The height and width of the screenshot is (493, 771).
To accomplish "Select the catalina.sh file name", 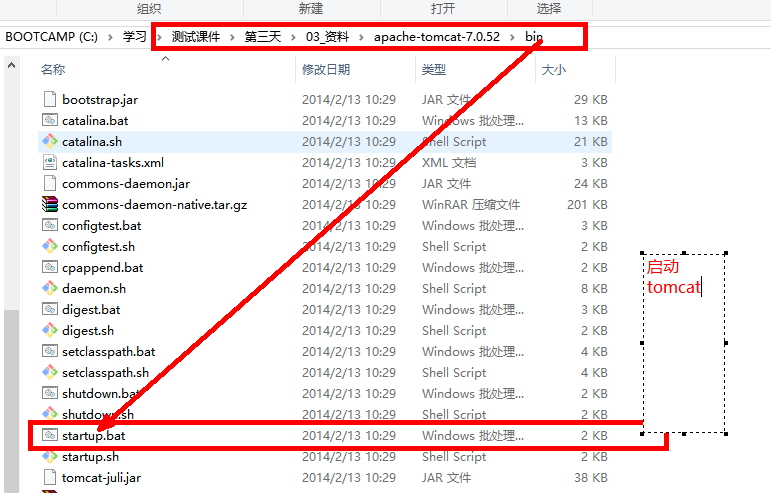I will click(92, 142).
